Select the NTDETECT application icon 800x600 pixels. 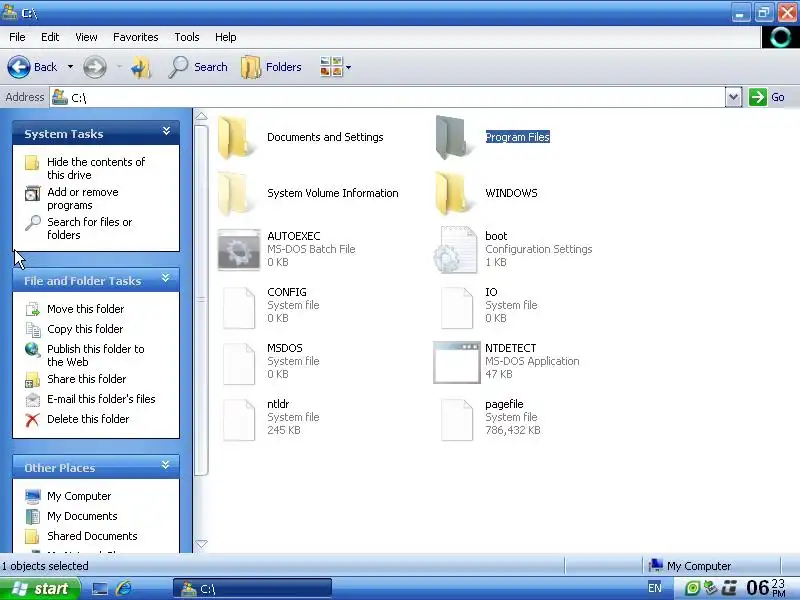(x=457, y=362)
